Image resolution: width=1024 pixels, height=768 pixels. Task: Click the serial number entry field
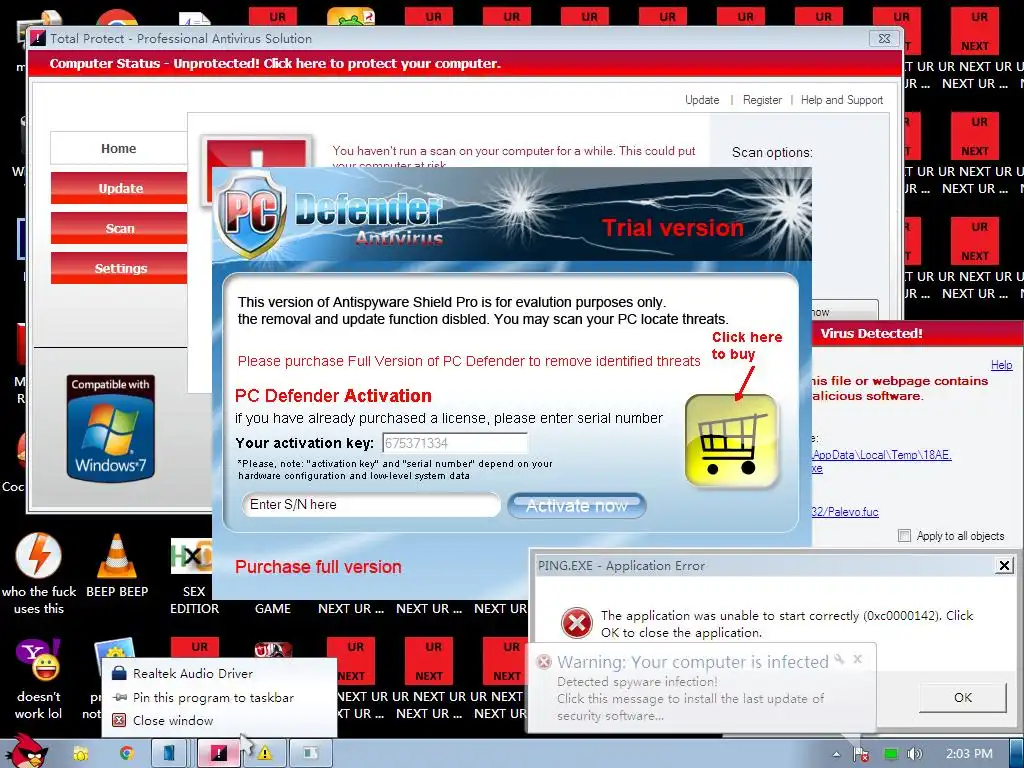[371, 505]
